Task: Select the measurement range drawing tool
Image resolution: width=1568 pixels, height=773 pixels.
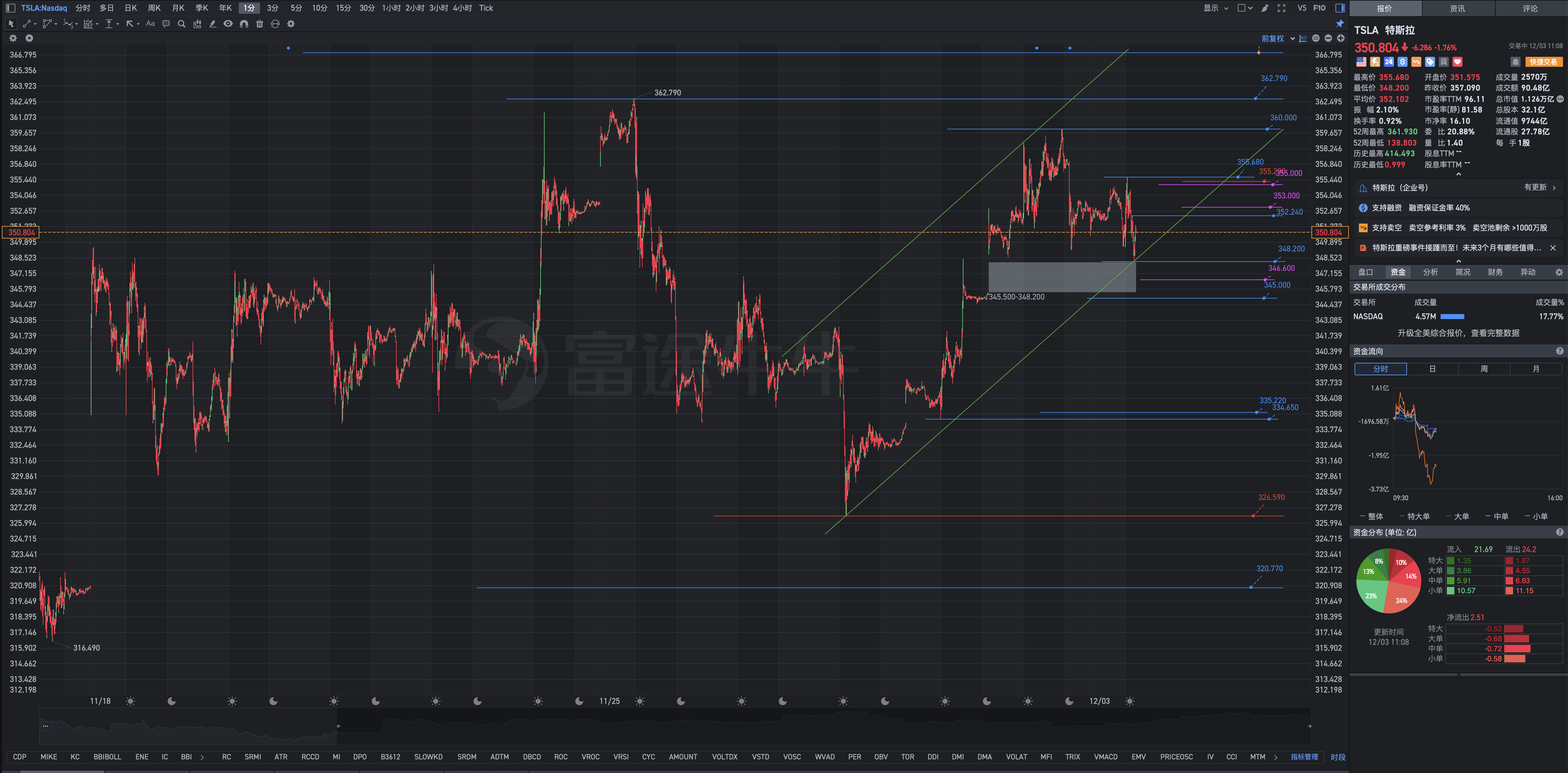Action: click(88, 24)
